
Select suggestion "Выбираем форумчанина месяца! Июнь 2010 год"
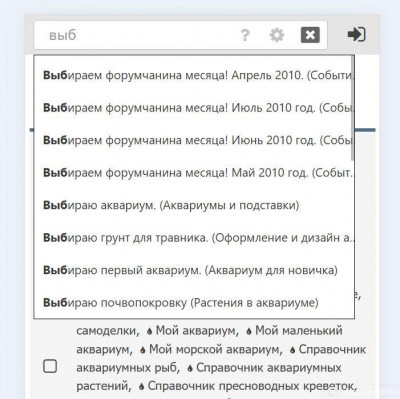194,140
